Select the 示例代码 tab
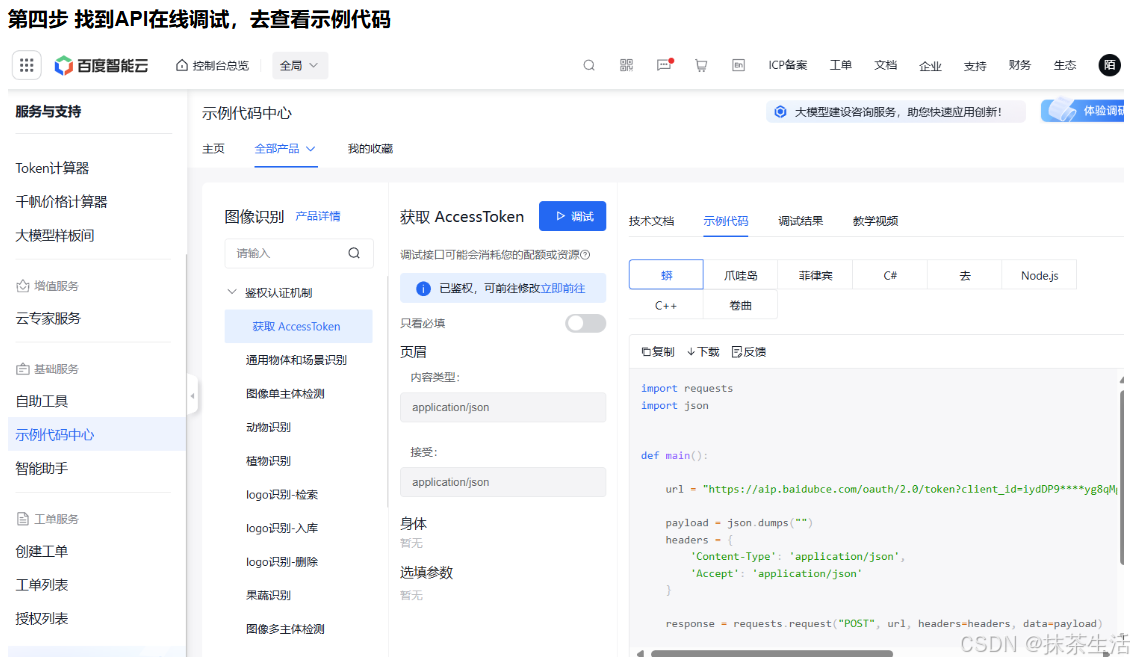This screenshot has width=1134, height=664. [725, 221]
